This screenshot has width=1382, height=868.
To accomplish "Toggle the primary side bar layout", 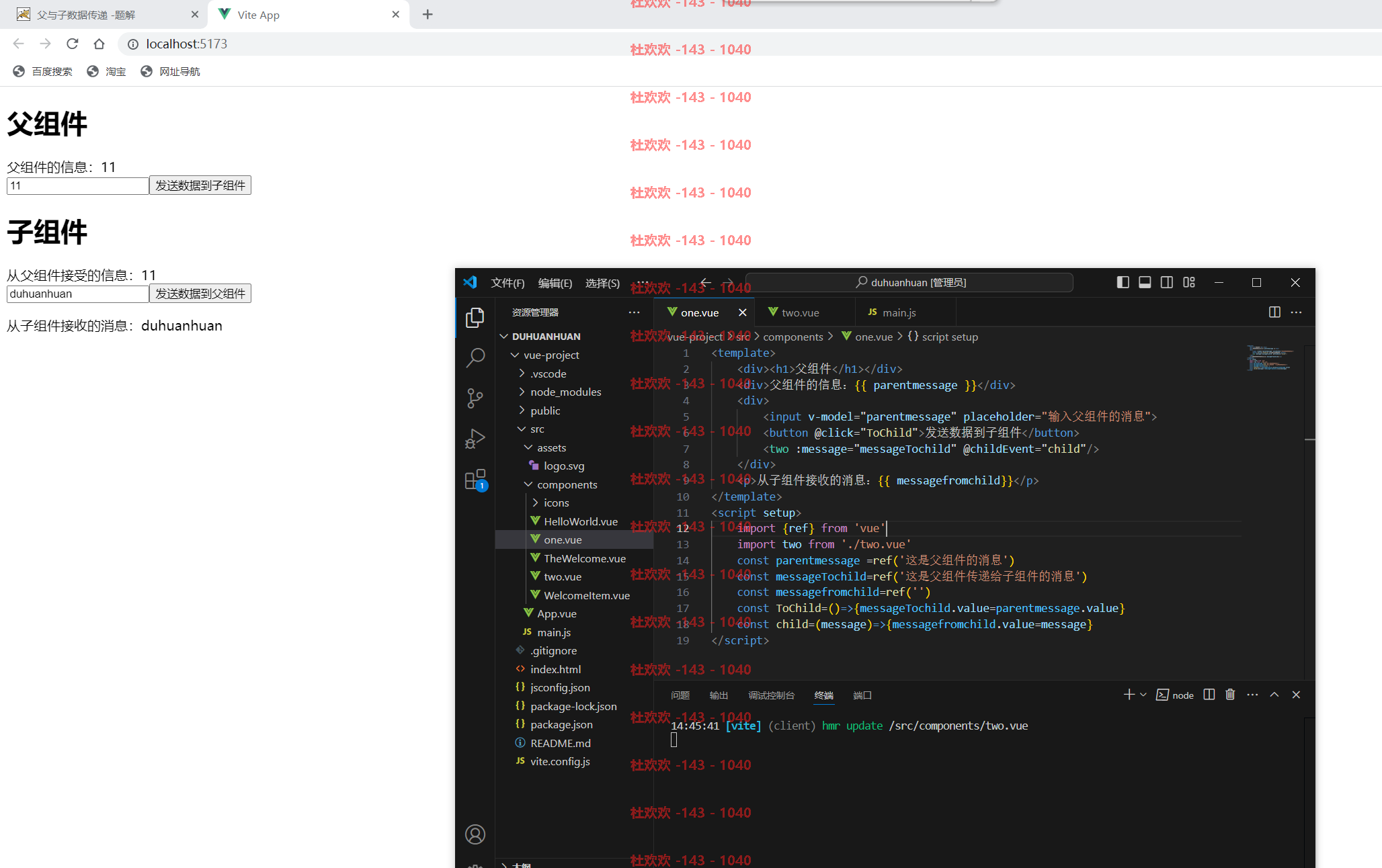I will point(1123,282).
